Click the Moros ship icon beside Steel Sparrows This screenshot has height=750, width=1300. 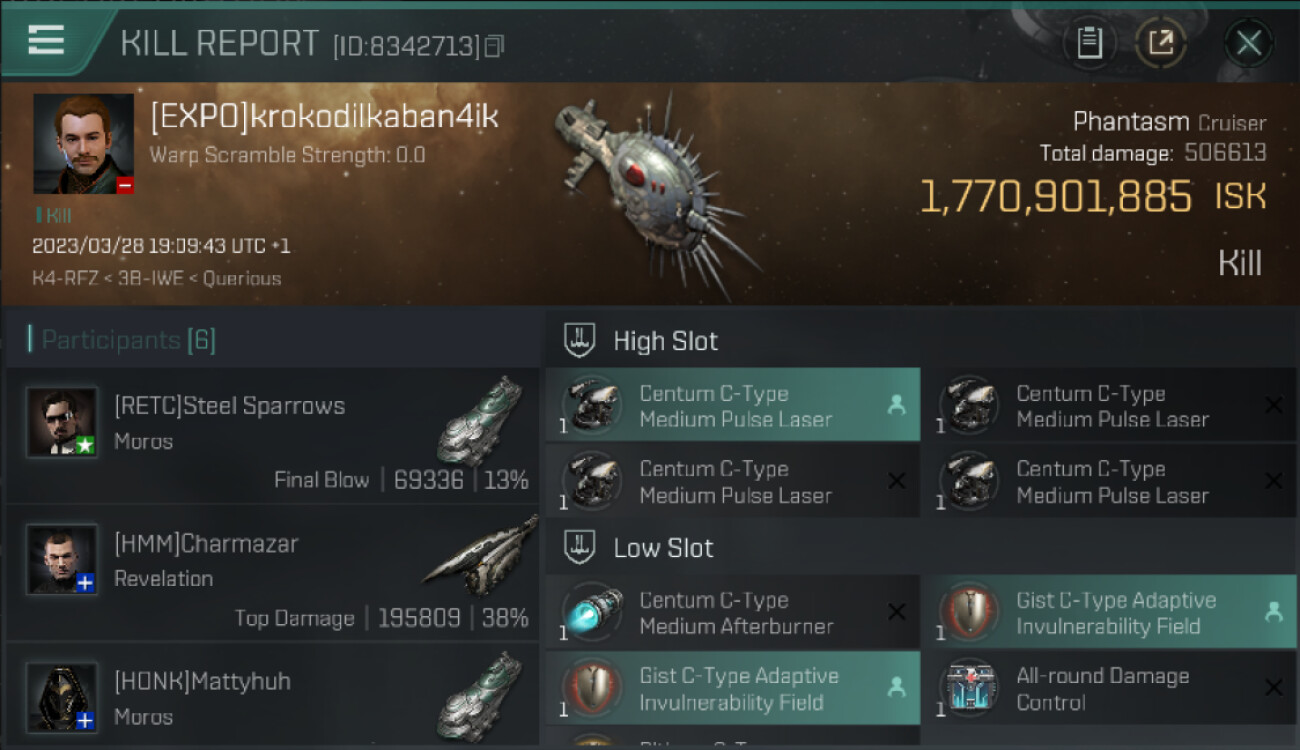480,420
